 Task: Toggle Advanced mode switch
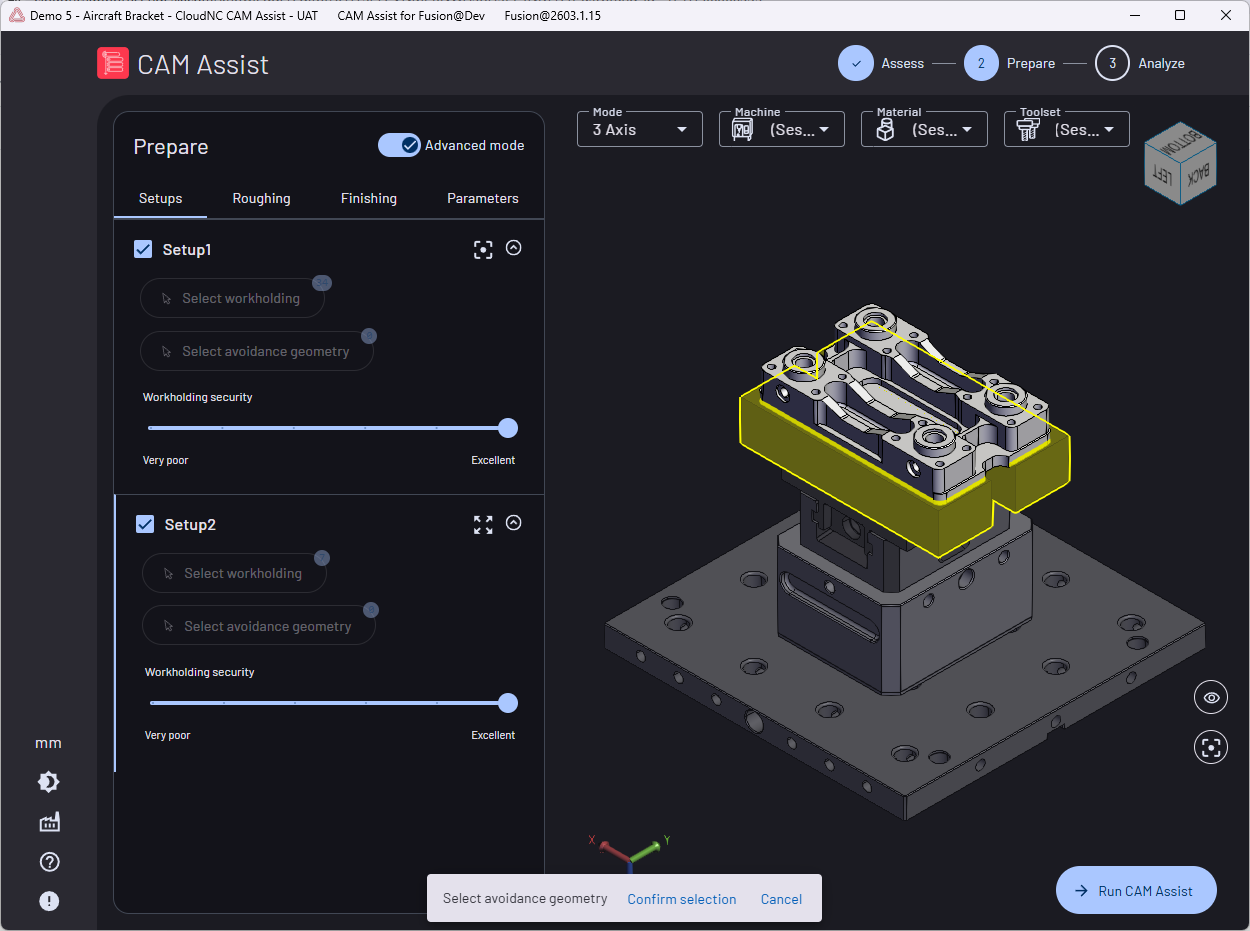pyautogui.click(x=399, y=145)
